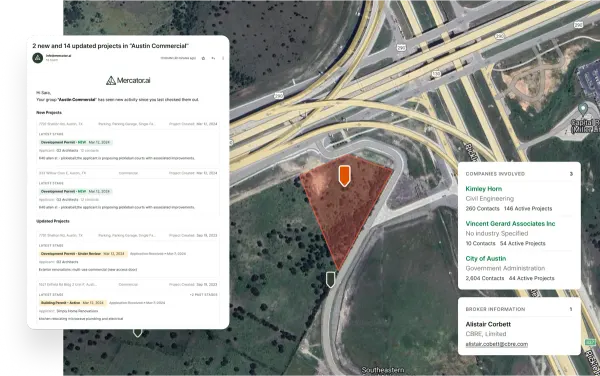600x376 pixels.
Task: Click the teal Capital place marker pin
Action: tap(583, 109)
